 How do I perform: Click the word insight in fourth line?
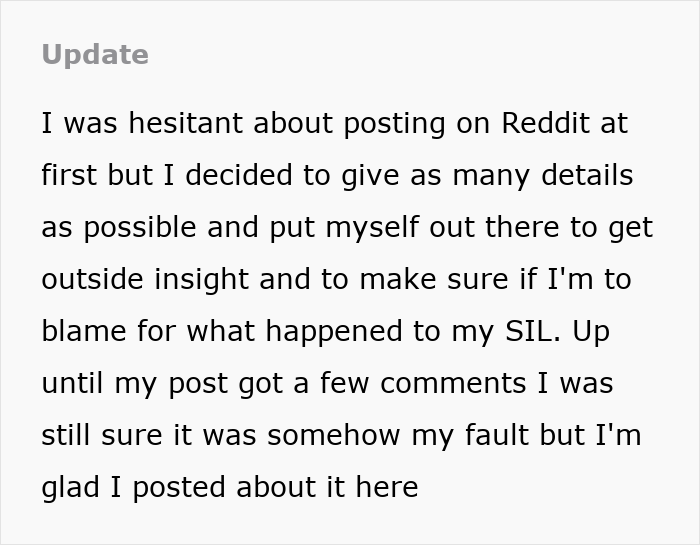tap(201, 280)
